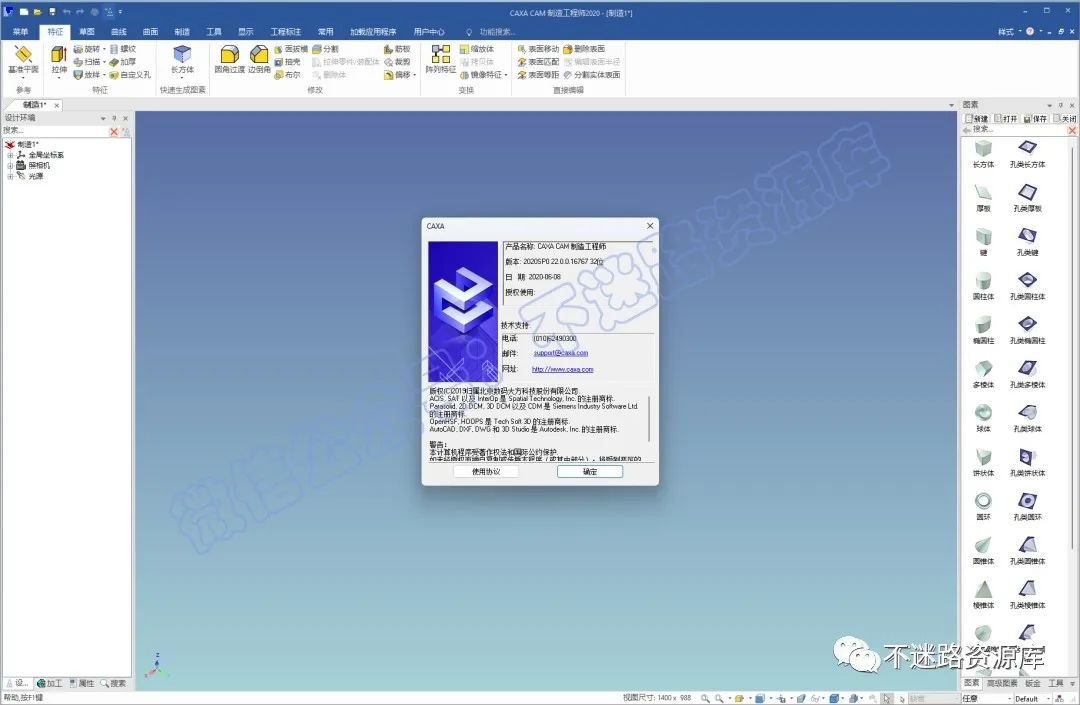Open the http://www.caxa.com link
Screen dimensions: 1080x705
562,369
